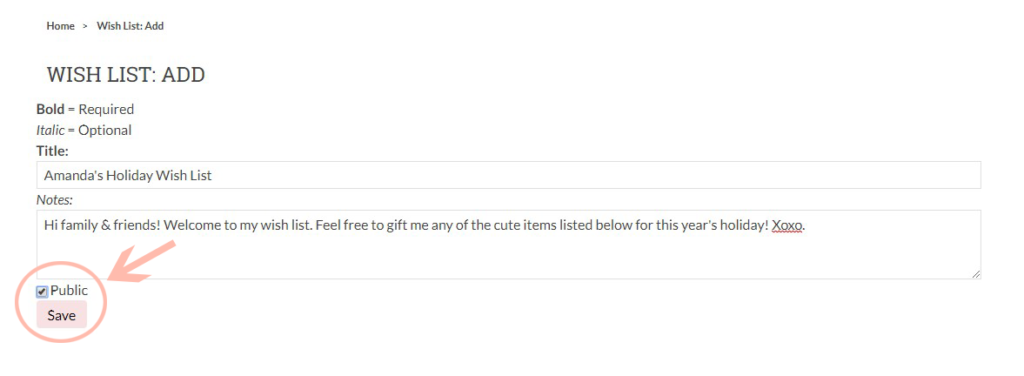Click the Save button
This screenshot has width=1024, height=376.
(x=61, y=315)
